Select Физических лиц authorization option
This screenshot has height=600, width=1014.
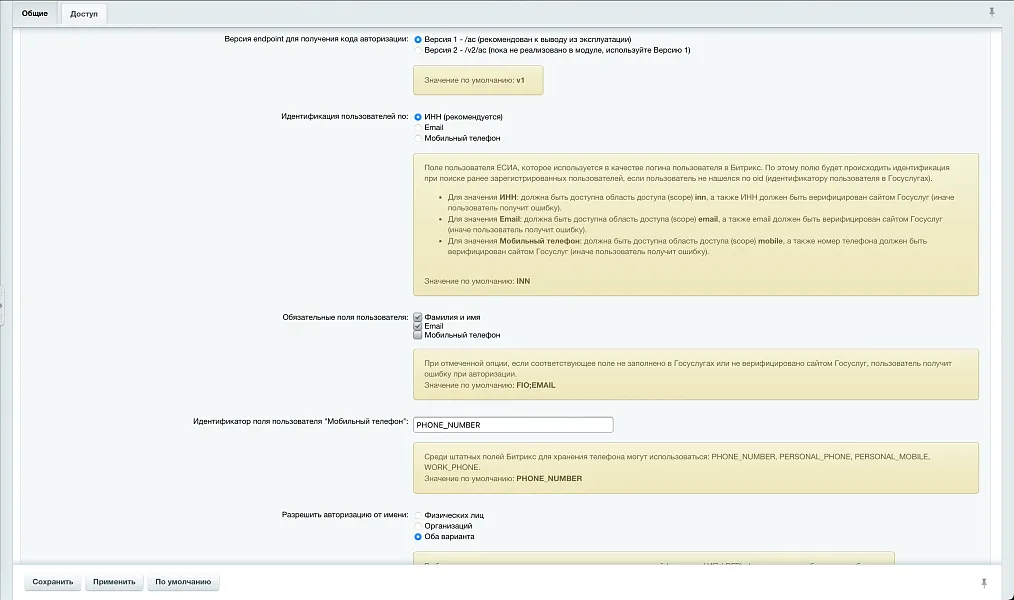pyautogui.click(x=416, y=513)
